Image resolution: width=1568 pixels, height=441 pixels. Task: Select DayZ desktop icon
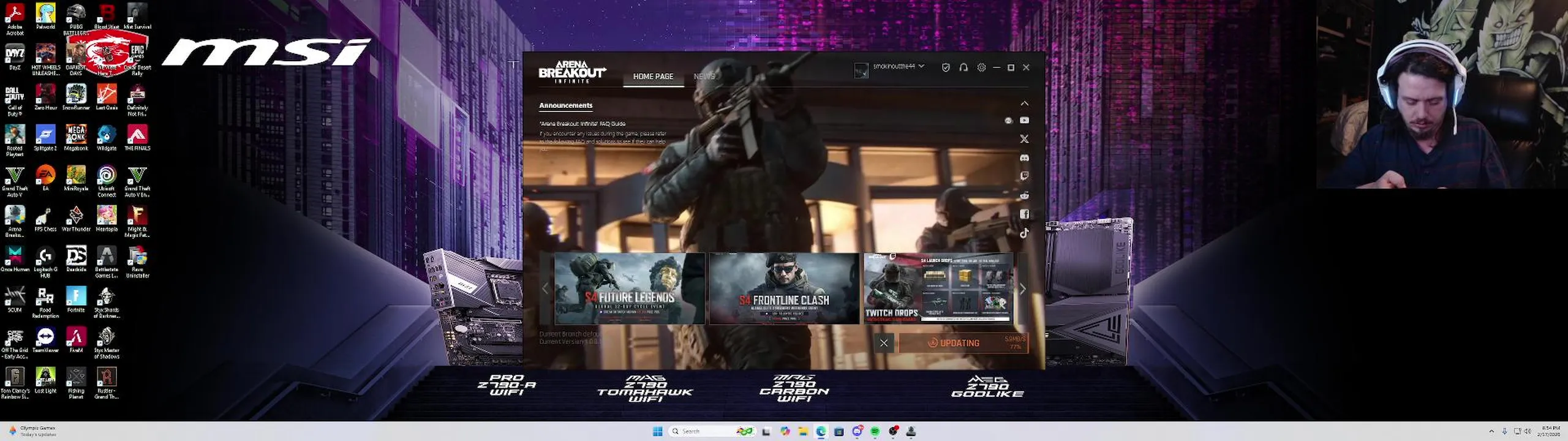click(x=15, y=57)
